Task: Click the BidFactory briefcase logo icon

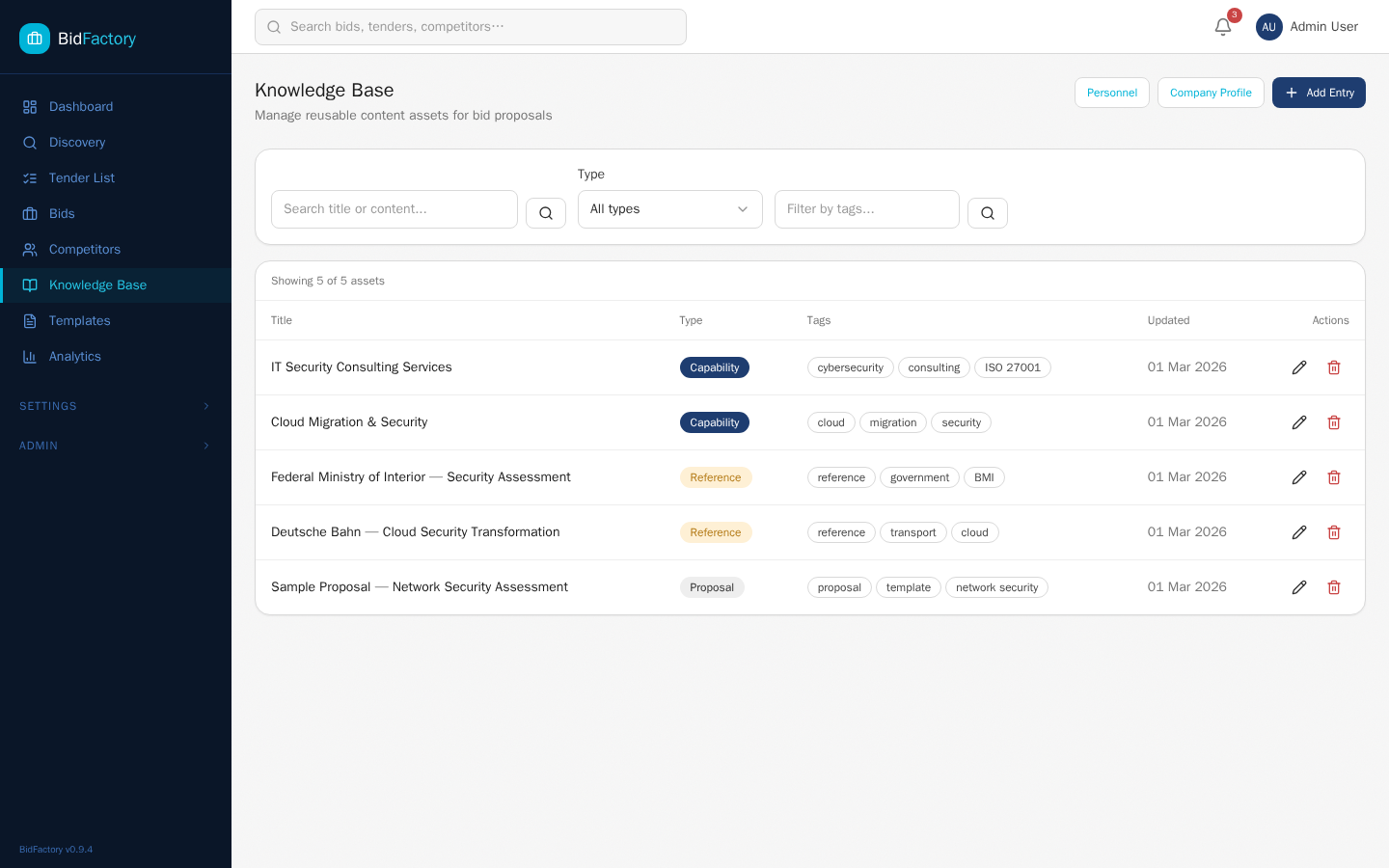Action: coord(35,39)
